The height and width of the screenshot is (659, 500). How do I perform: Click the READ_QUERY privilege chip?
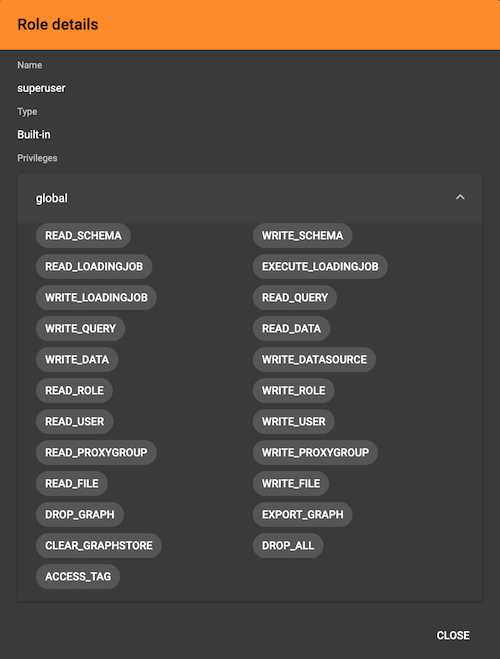295,298
